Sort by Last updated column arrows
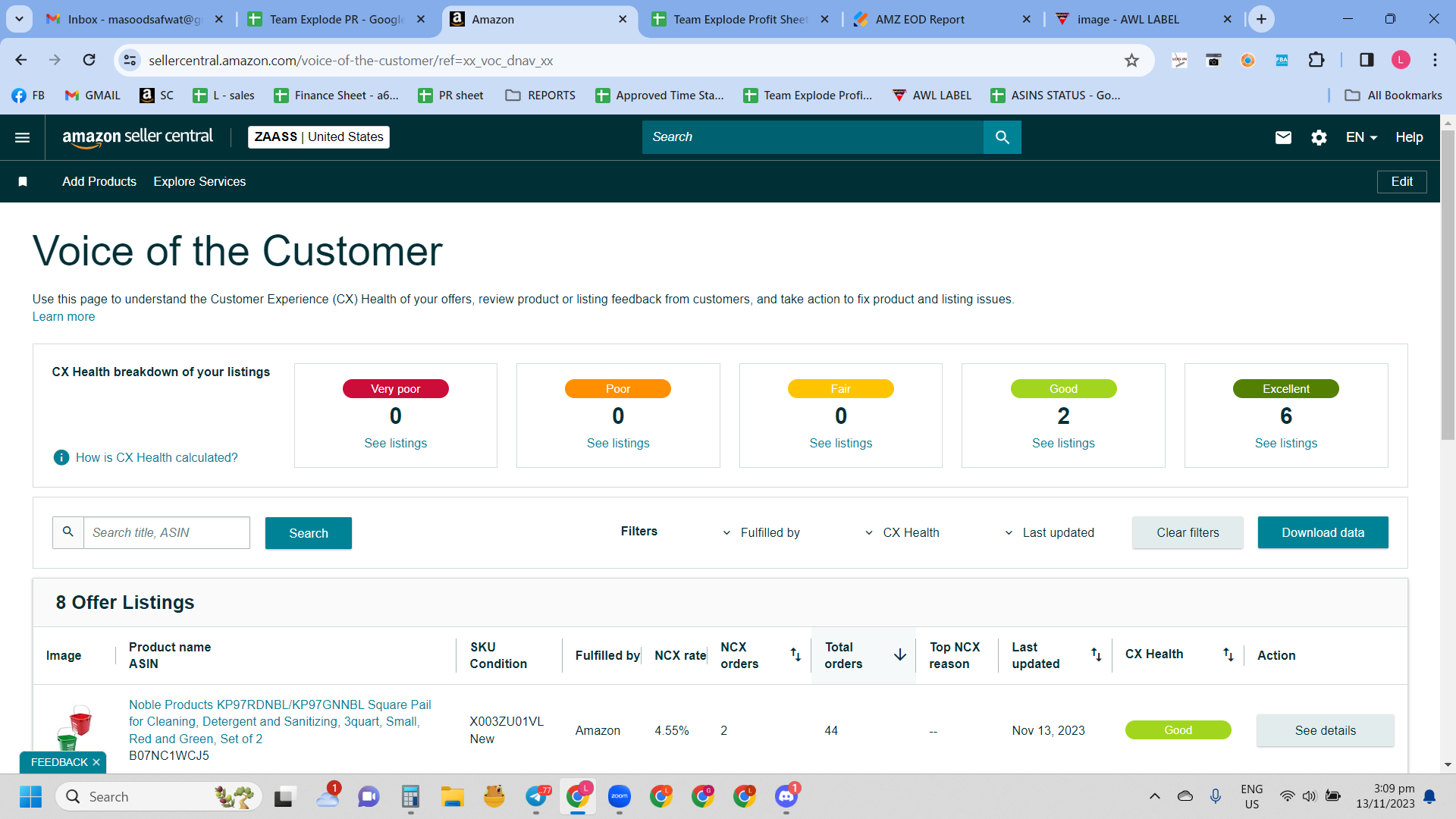Screen dimensions: 1456x819 1097,654
